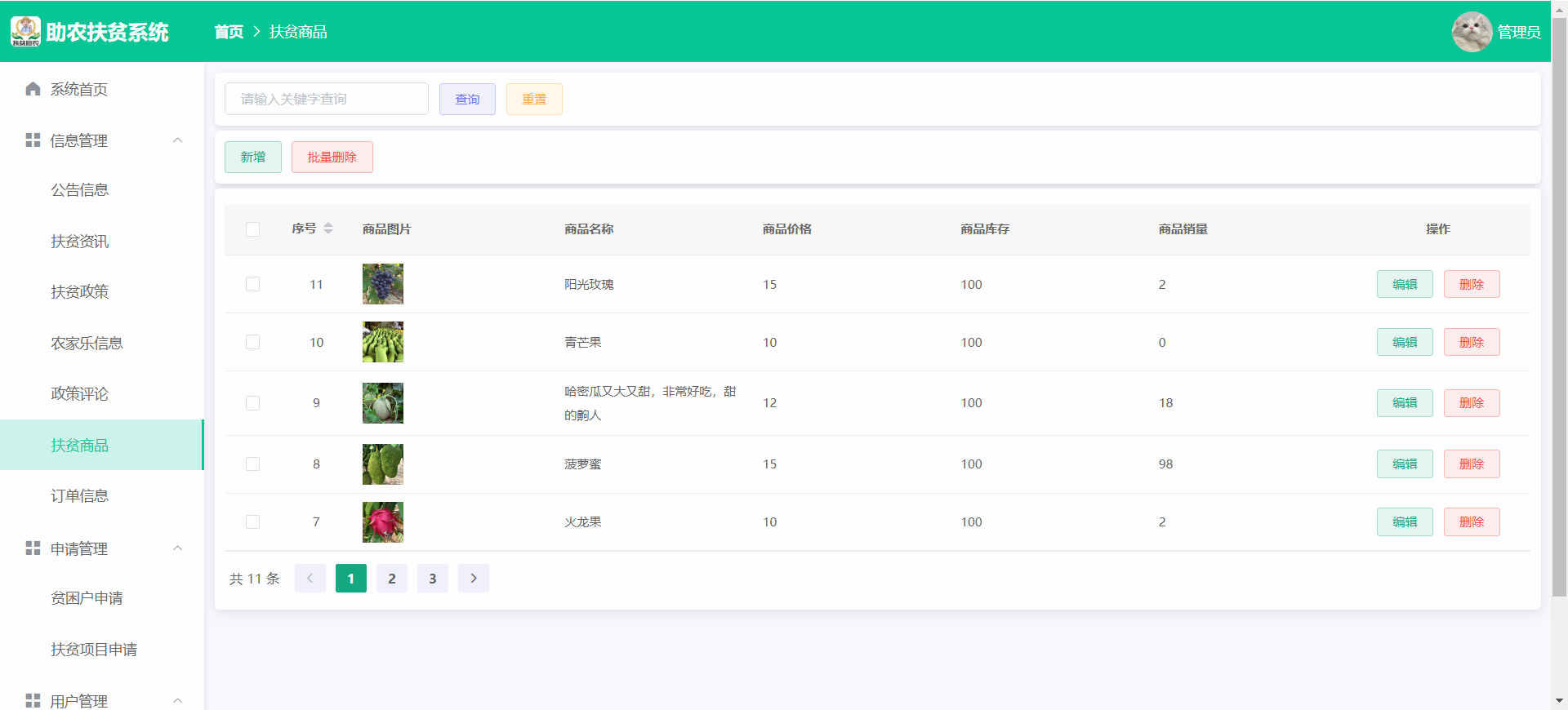Edit the 青芒果 product row
Screen dimensions: 1568x710
click(x=1405, y=342)
